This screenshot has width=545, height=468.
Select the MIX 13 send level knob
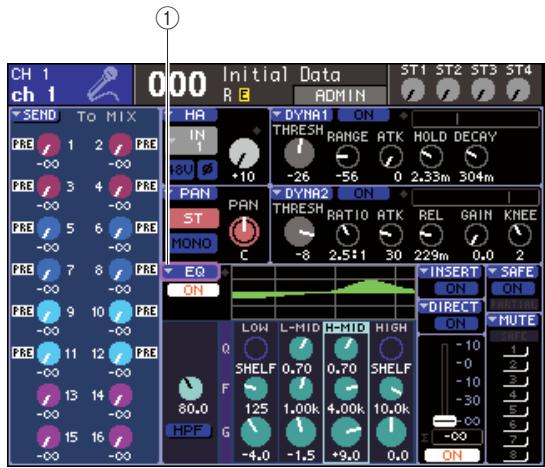(x=49, y=395)
